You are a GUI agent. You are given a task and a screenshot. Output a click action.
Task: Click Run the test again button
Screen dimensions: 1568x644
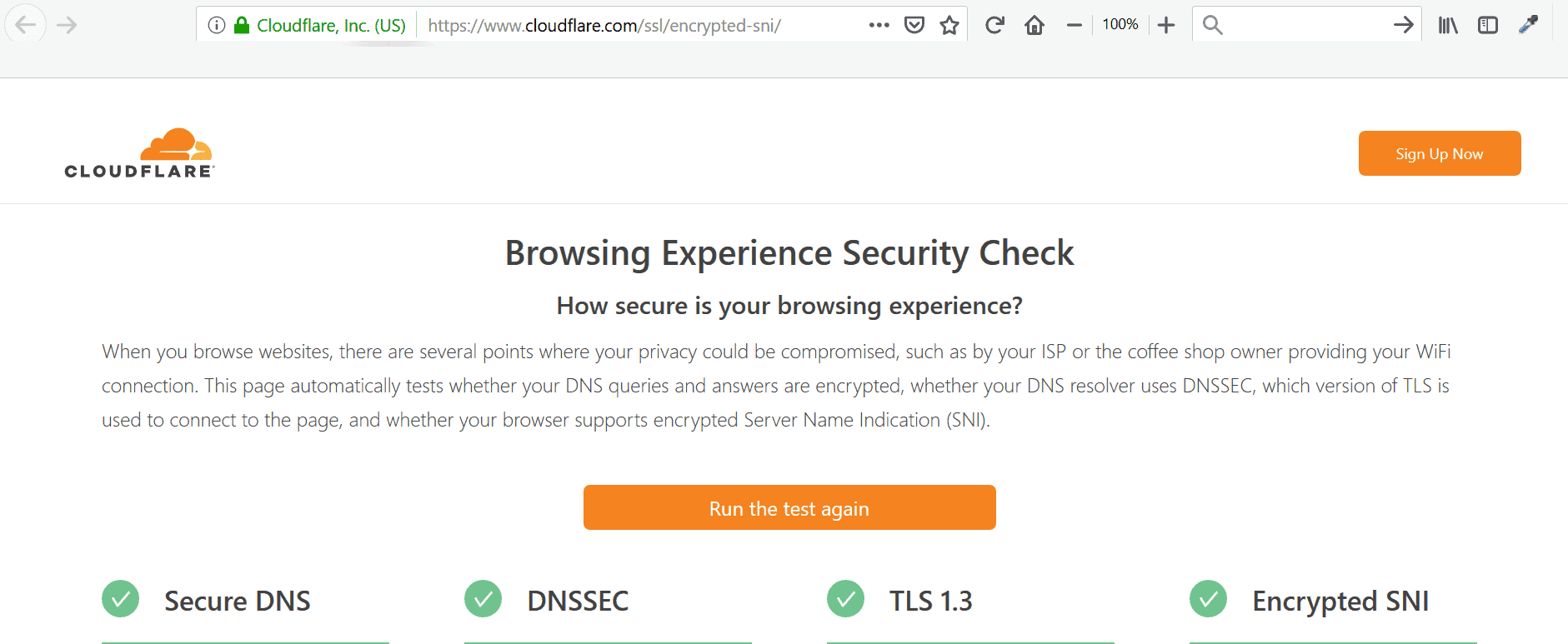click(x=789, y=507)
